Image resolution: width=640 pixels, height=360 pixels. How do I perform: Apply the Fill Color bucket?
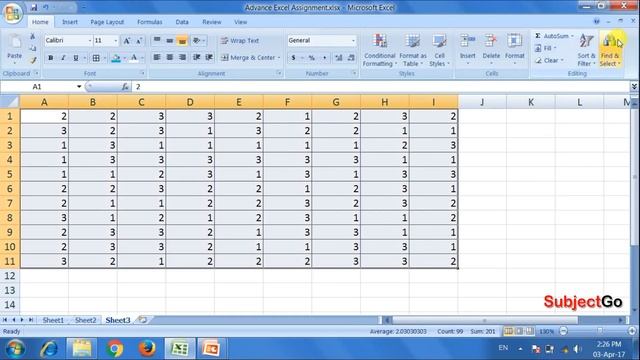(x=116, y=58)
